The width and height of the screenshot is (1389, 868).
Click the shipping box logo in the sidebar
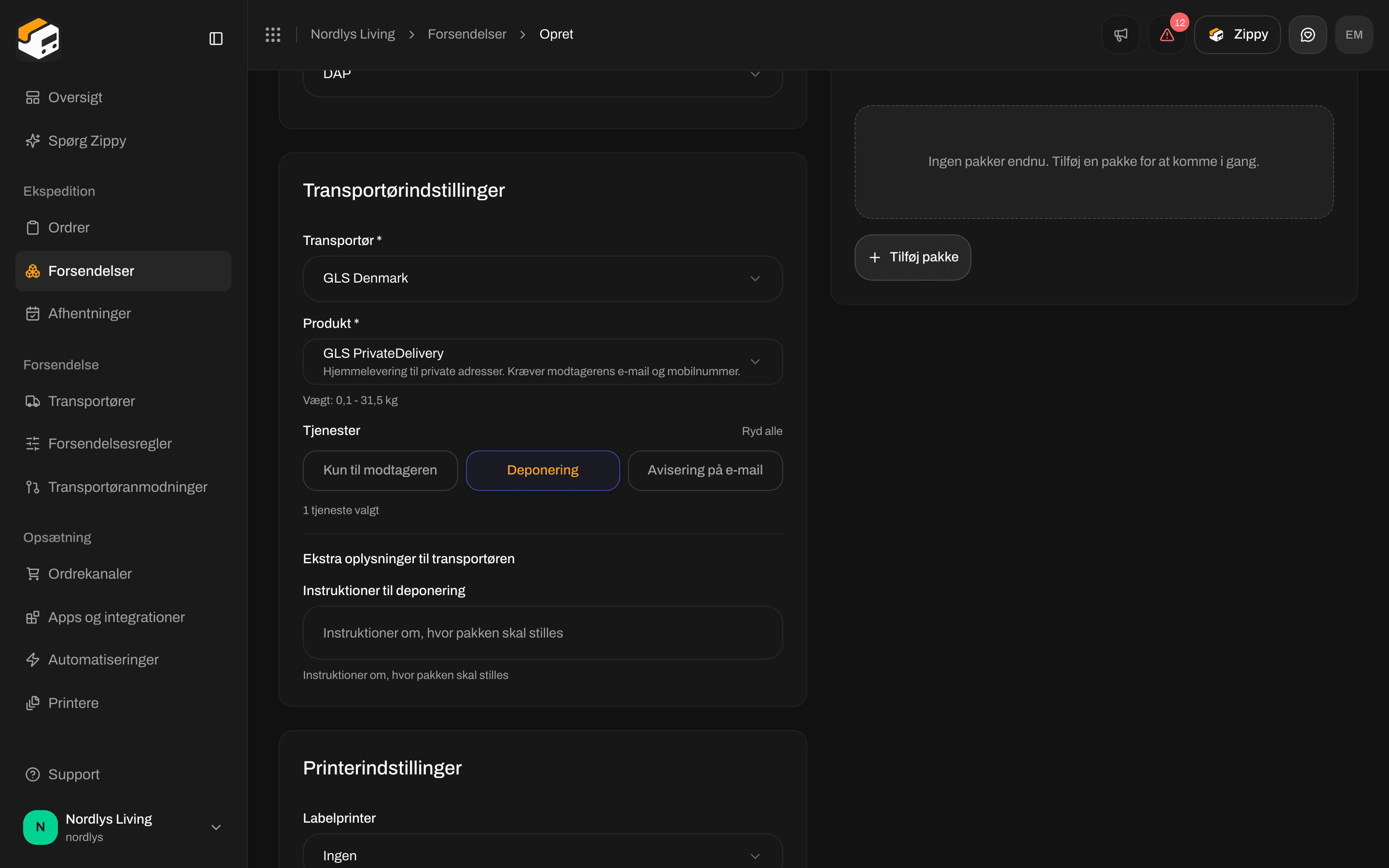(39, 39)
